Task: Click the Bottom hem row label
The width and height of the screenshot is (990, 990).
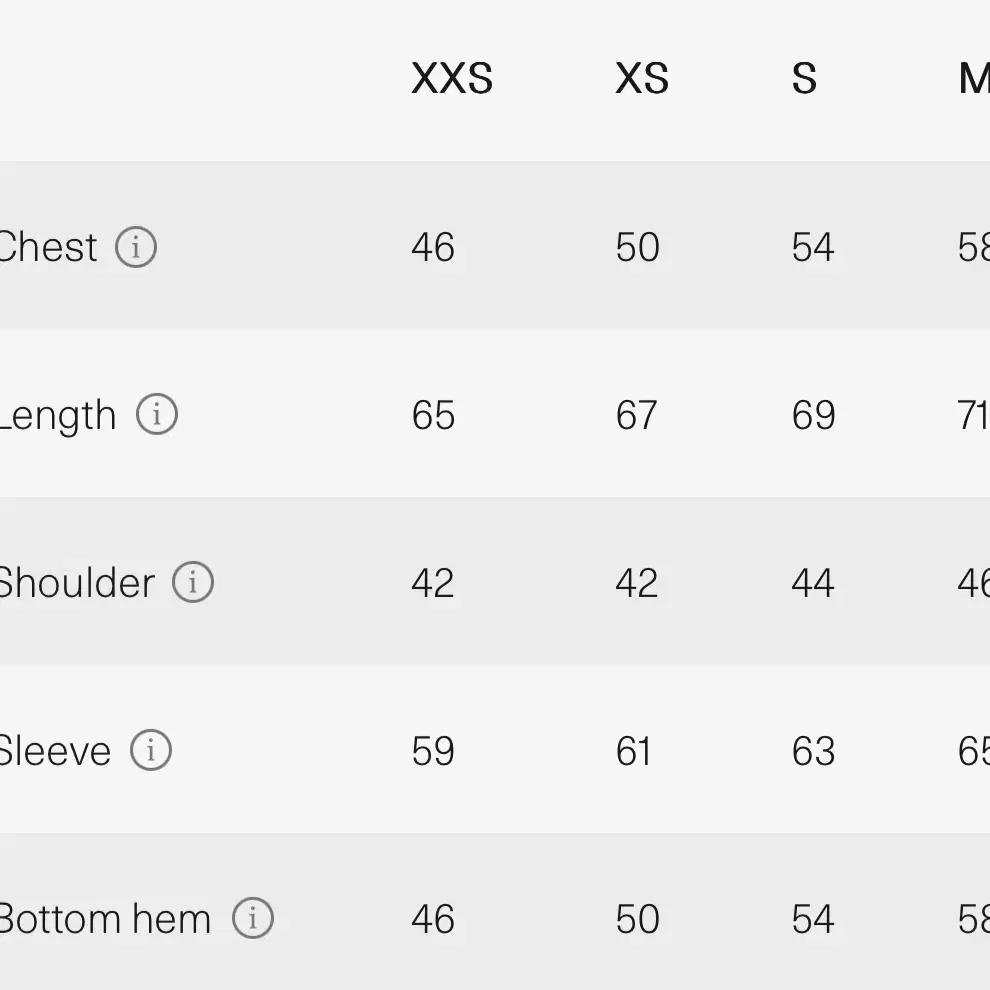Action: (105, 919)
